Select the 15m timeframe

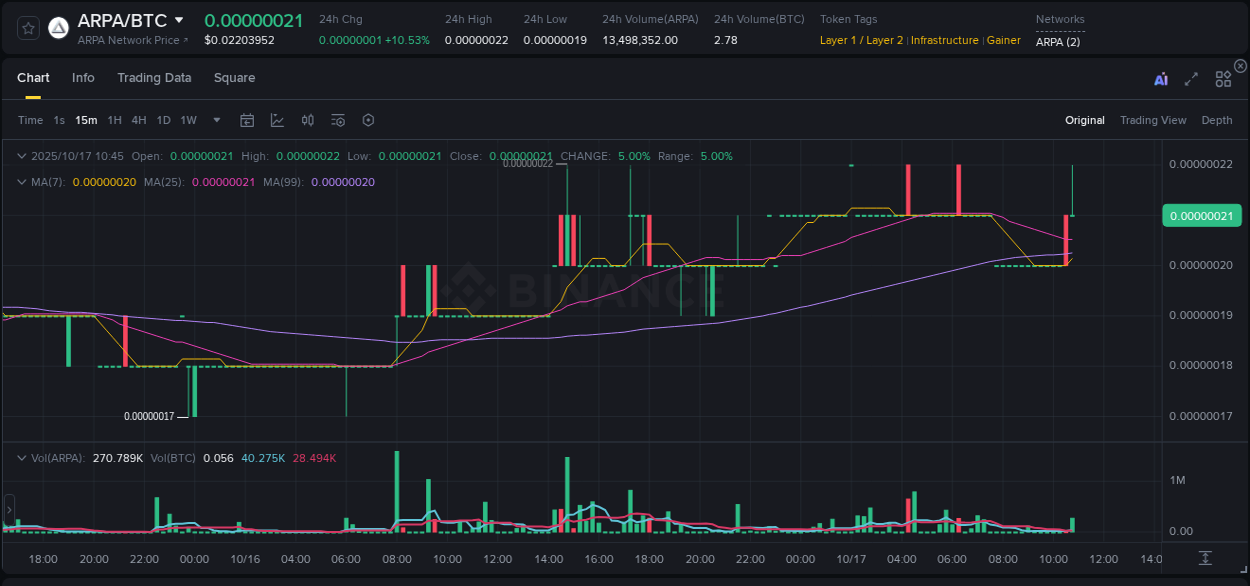[x=86, y=120]
